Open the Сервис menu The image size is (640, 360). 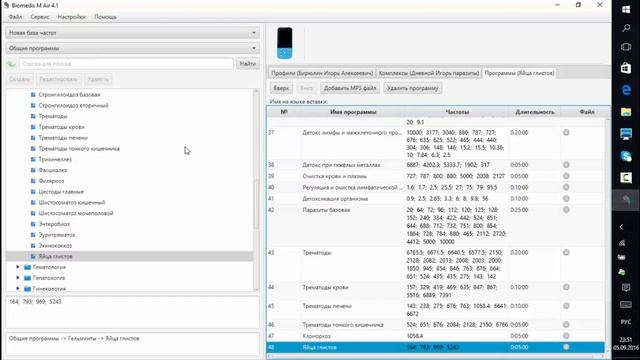[40, 17]
